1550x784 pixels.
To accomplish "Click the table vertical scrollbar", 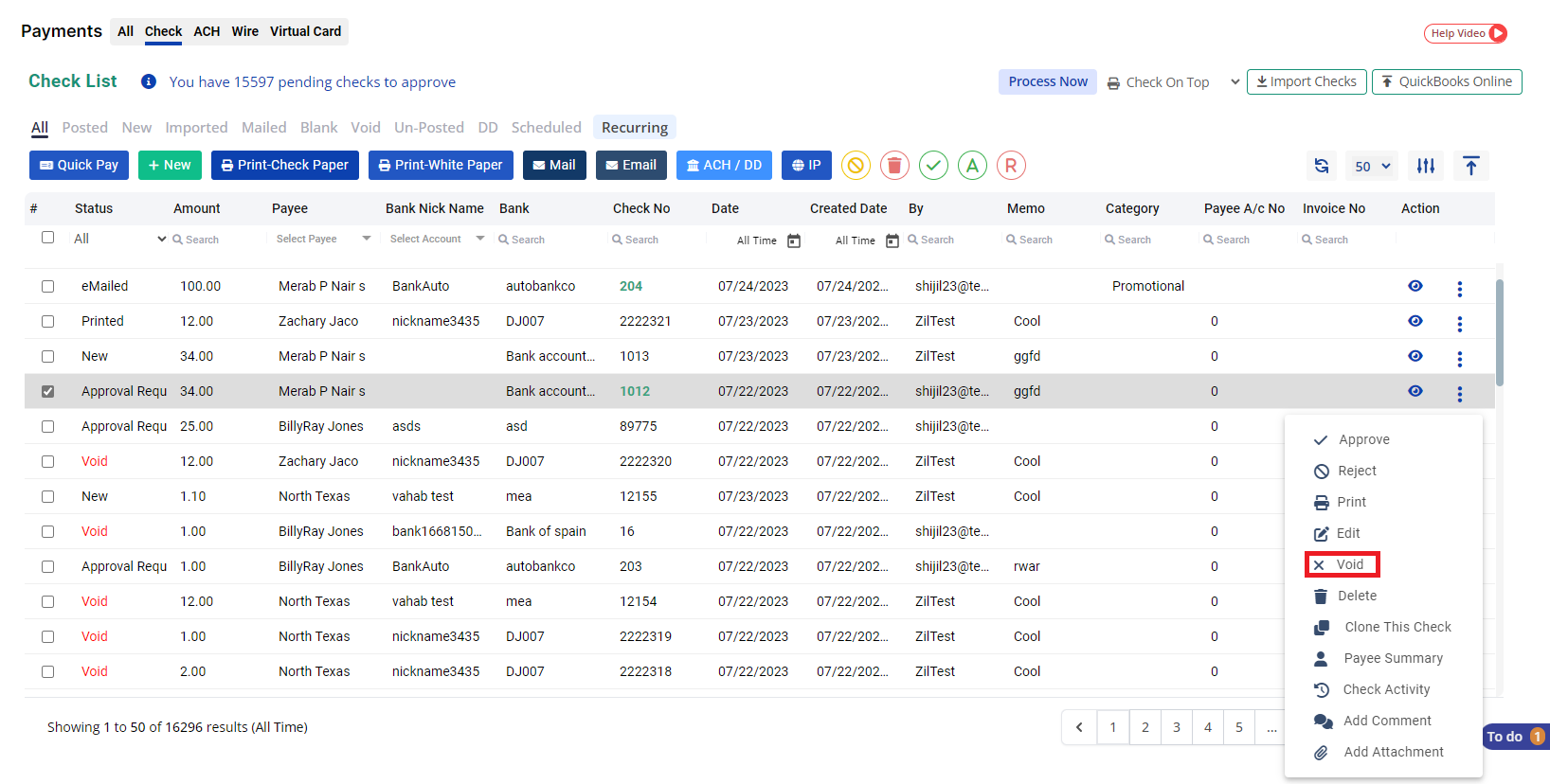I will pos(1499,332).
